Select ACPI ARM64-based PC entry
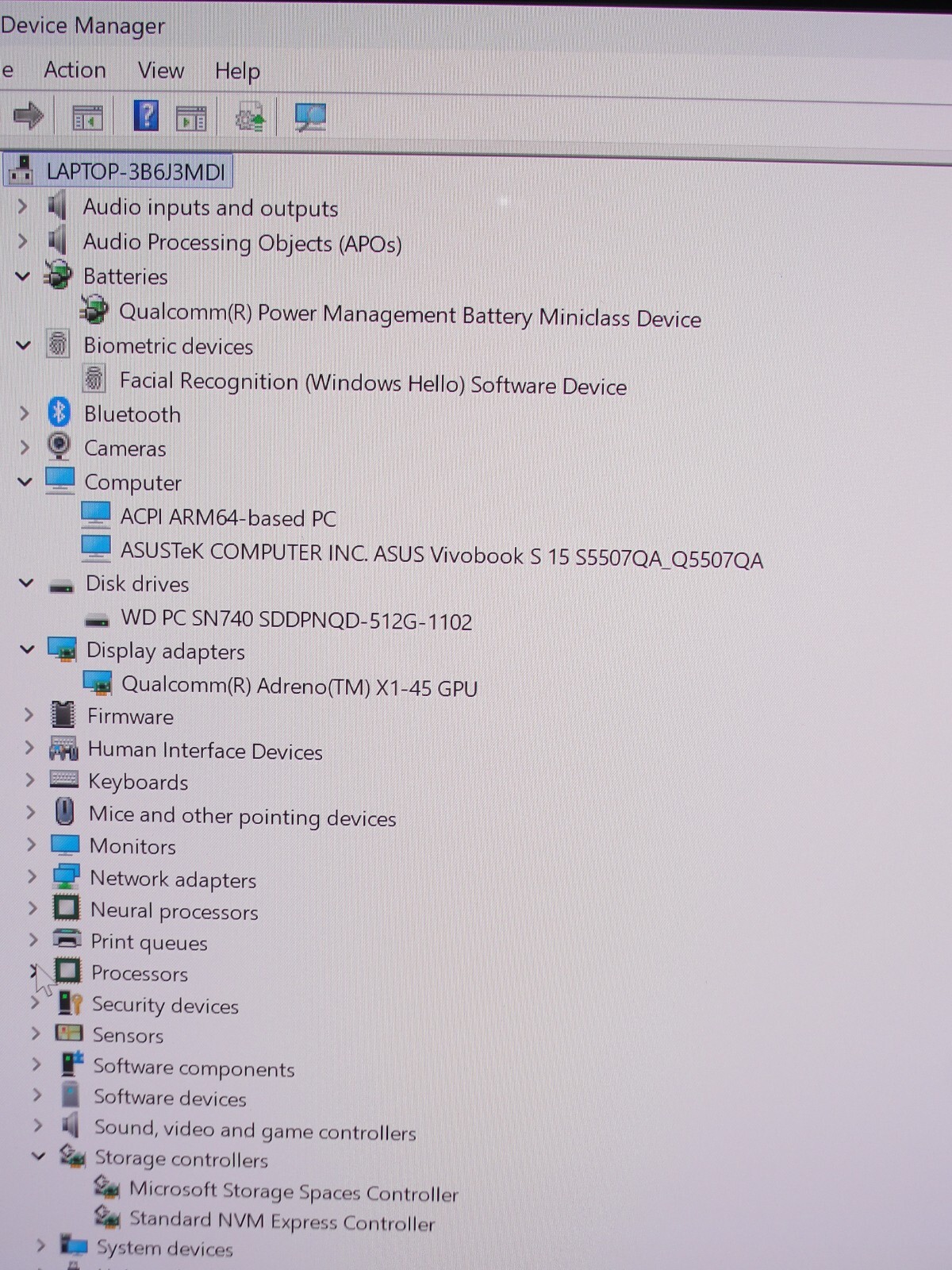Image resolution: width=952 pixels, height=1270 pixels. click(228, 518)
